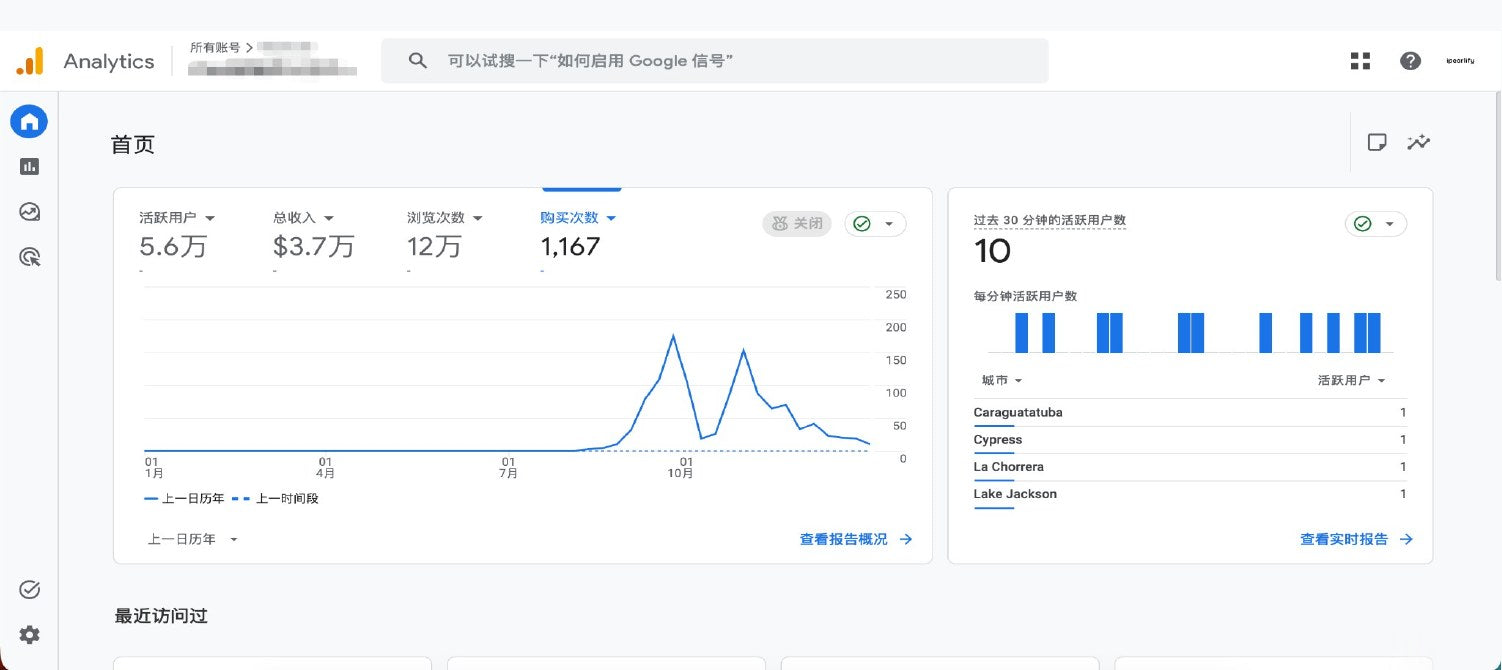
Task: Open 活跃用户 dropdown in realtime table
Action: pyautogui.click(x=1351, y=381)
